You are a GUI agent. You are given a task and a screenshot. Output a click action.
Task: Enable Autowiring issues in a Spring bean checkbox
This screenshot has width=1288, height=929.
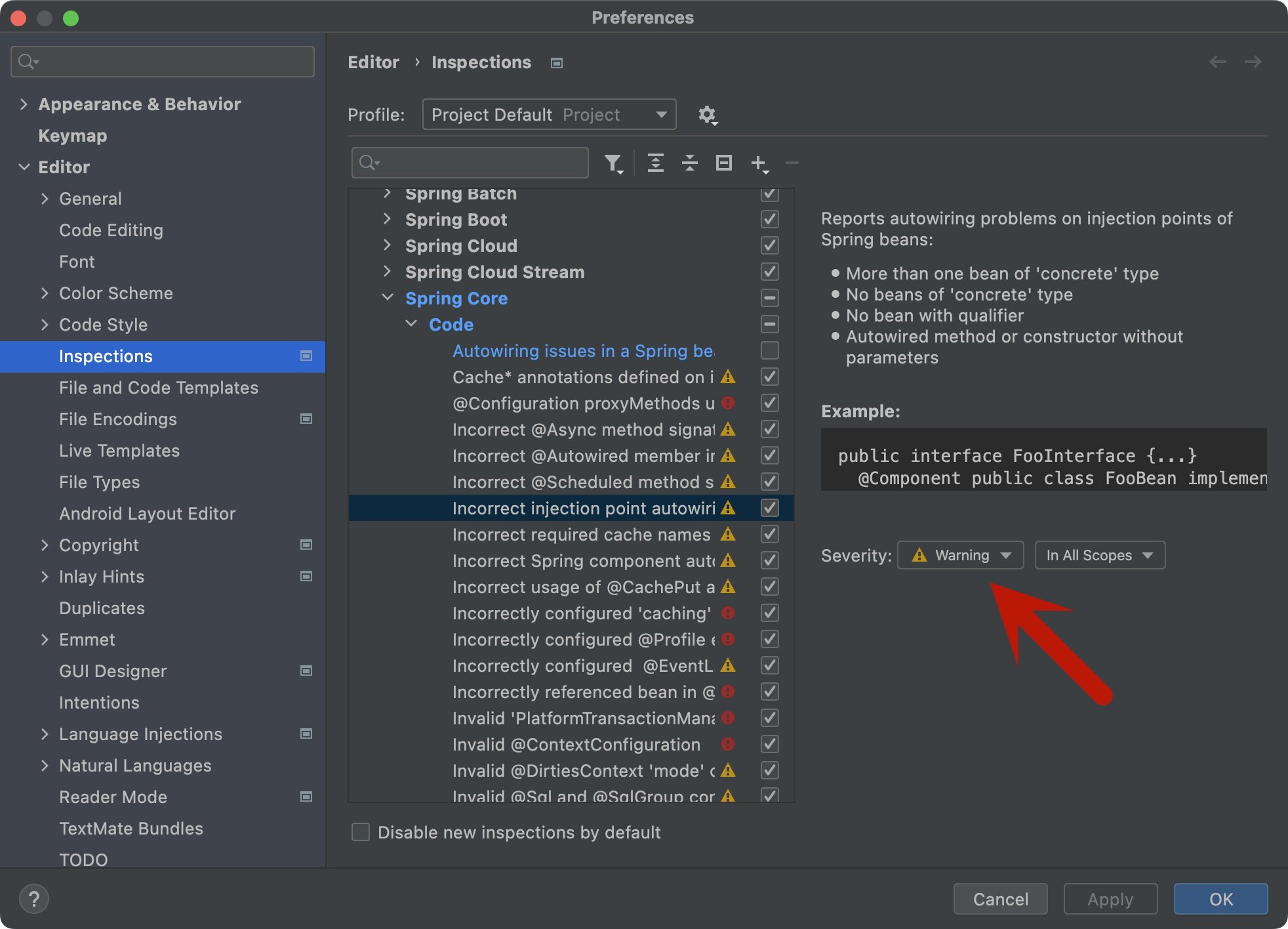click(x=769, y=350)
